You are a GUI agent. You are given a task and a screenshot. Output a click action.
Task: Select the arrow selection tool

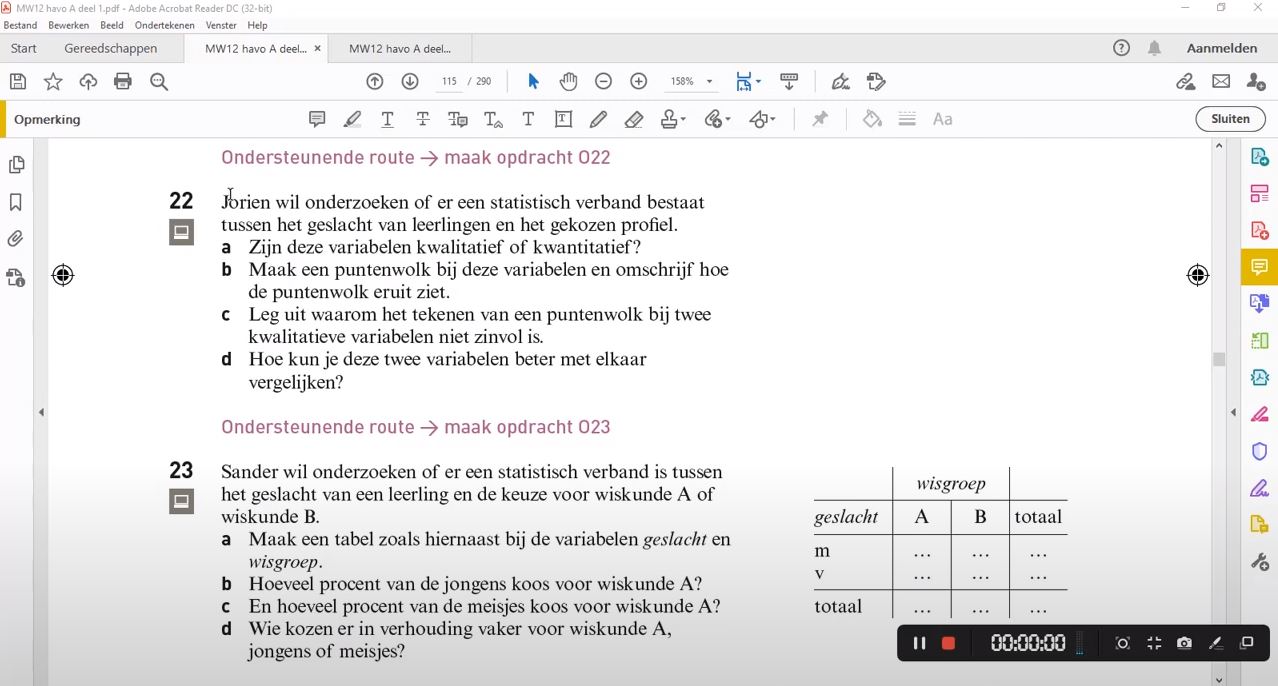533,82
